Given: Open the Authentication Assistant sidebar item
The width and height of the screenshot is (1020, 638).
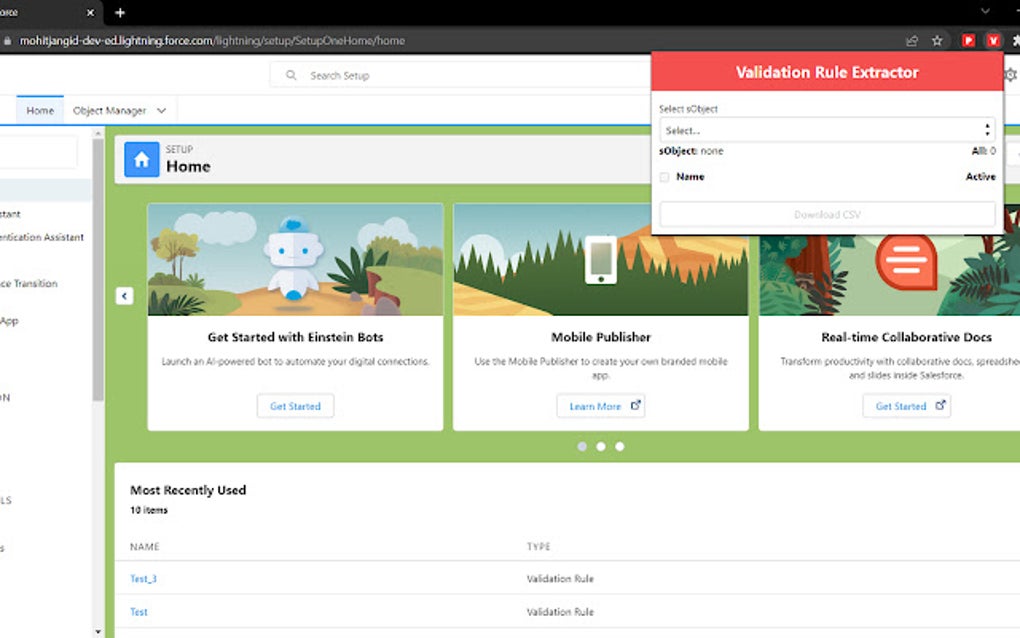Looking at the screenshot, I should coord(42,237).
